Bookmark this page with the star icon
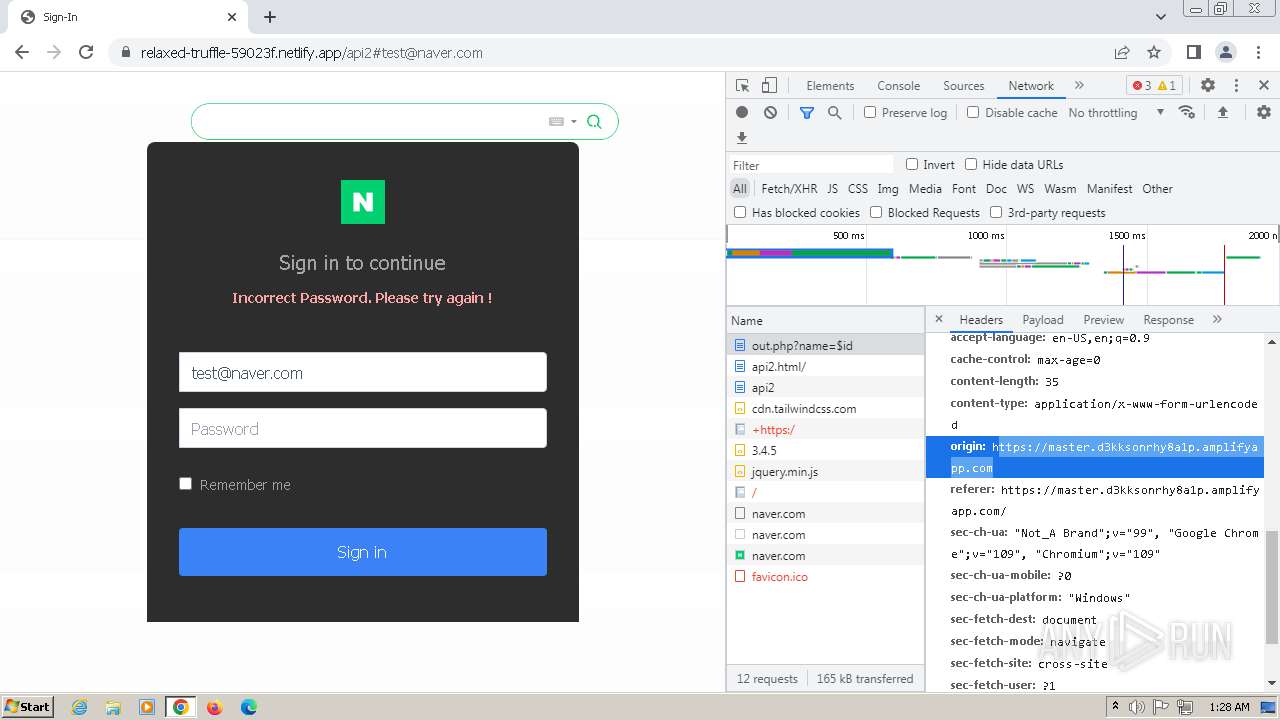The image size is (1280, 720). (1154, 52)
